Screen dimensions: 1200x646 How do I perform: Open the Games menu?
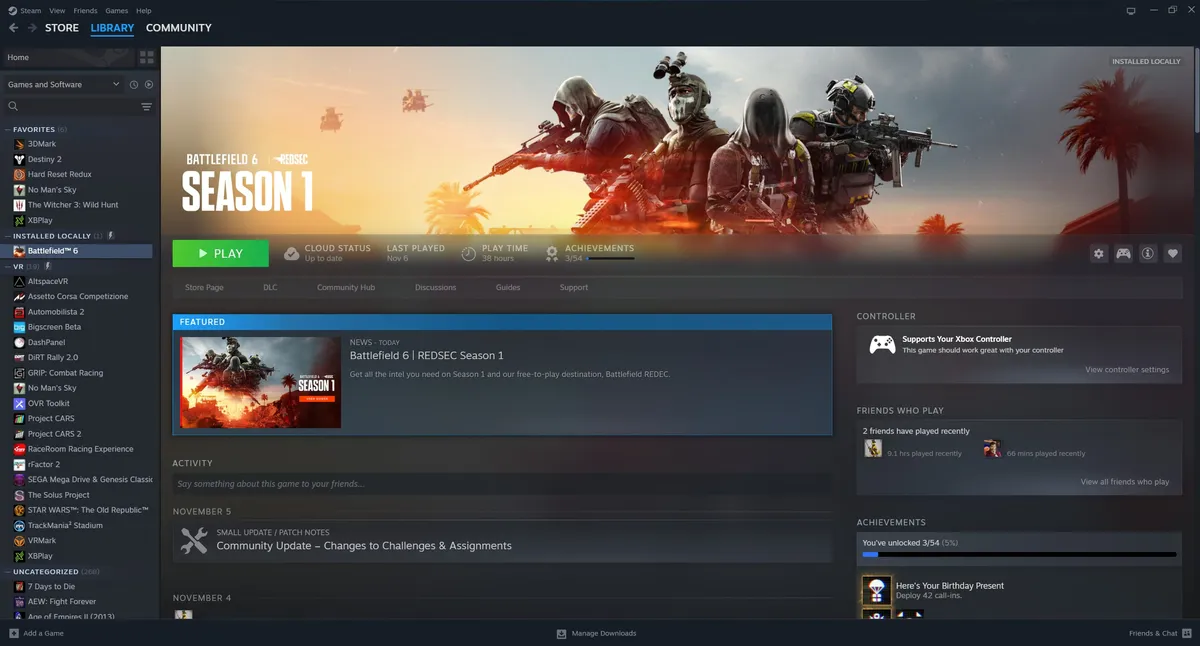tap(116, 11)
